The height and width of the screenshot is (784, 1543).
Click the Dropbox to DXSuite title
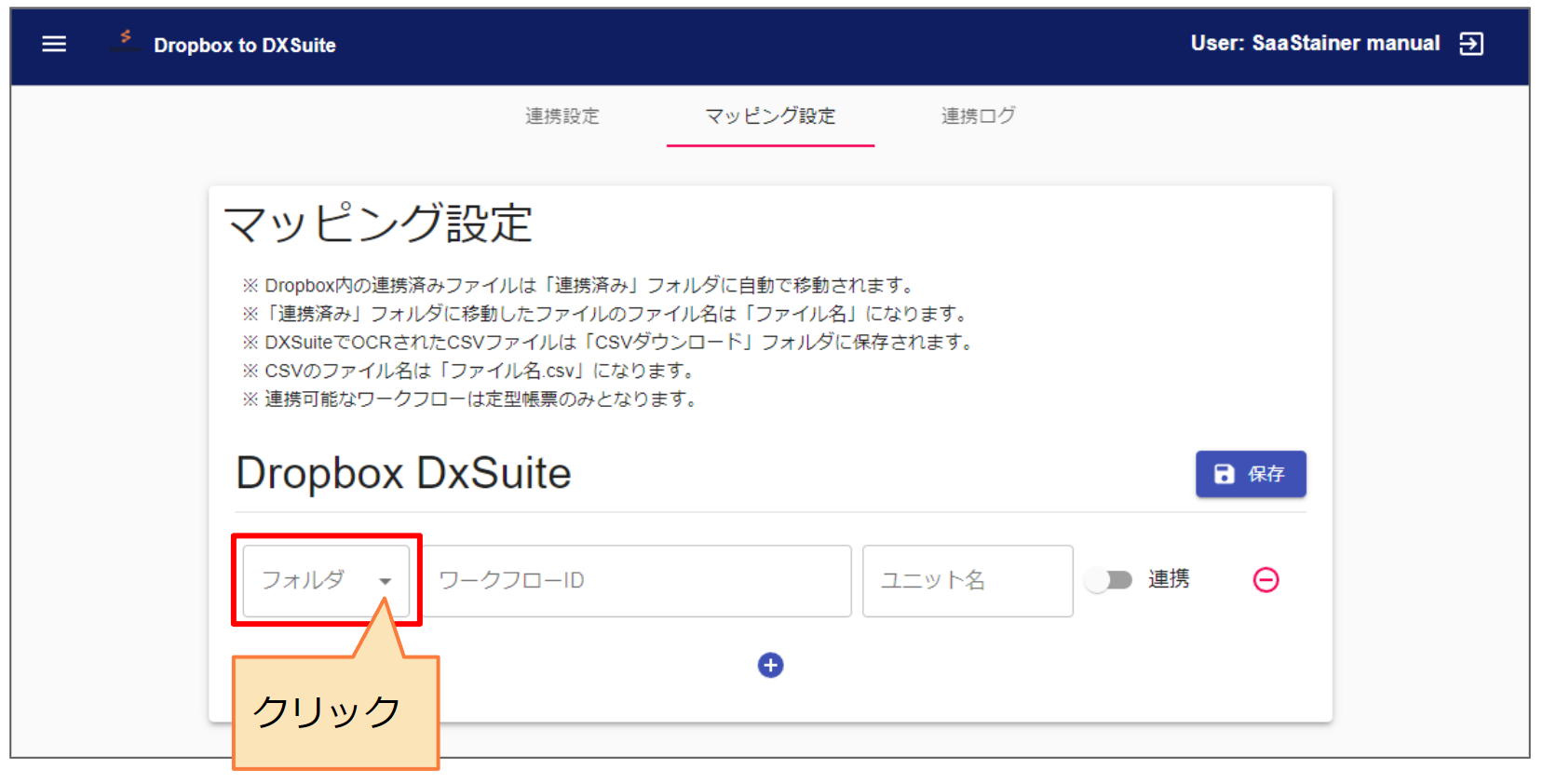[x=245, y=45]
